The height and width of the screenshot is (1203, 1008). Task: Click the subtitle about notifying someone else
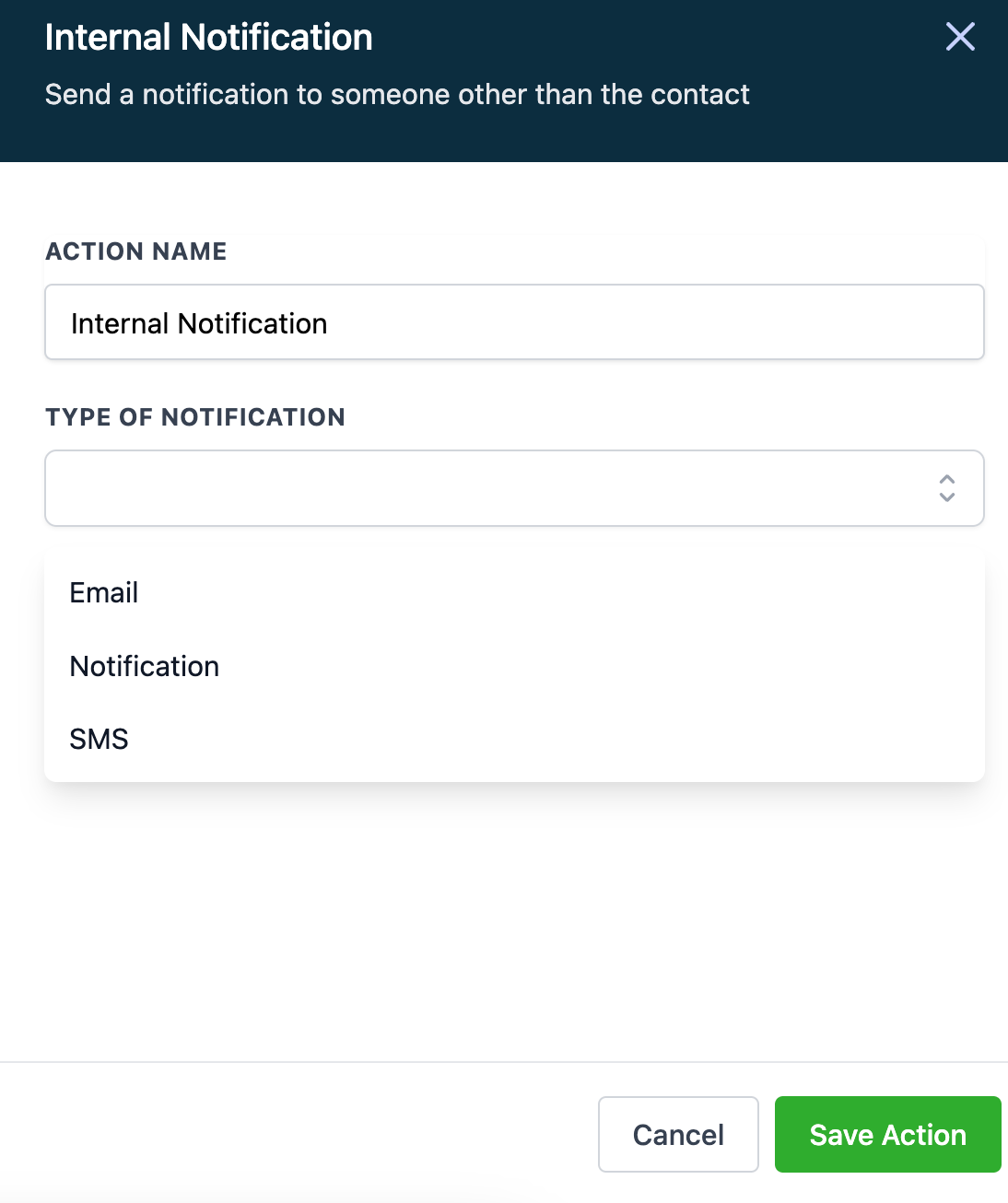point(397,94)
